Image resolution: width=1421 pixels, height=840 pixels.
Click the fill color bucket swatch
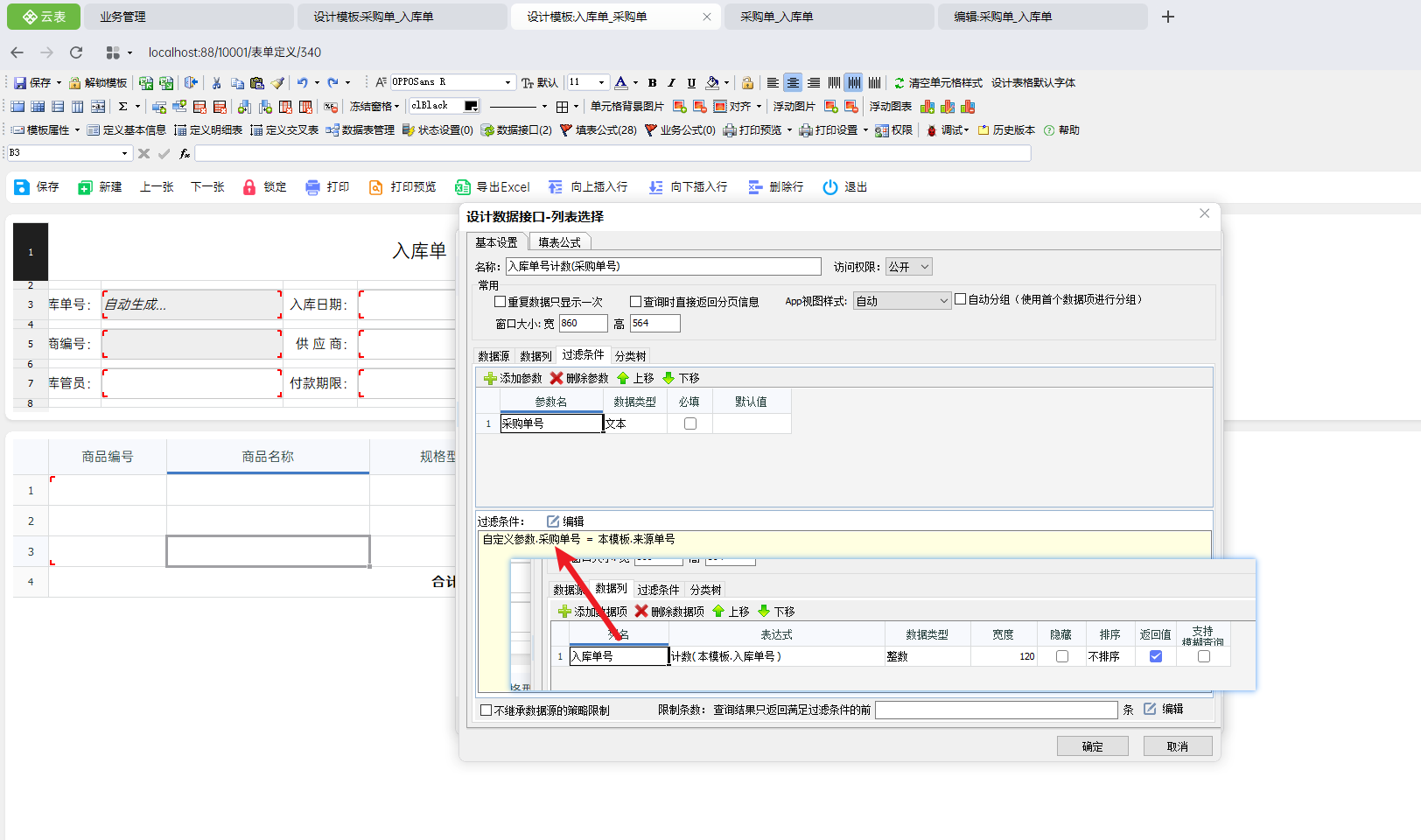pos(712,83)
